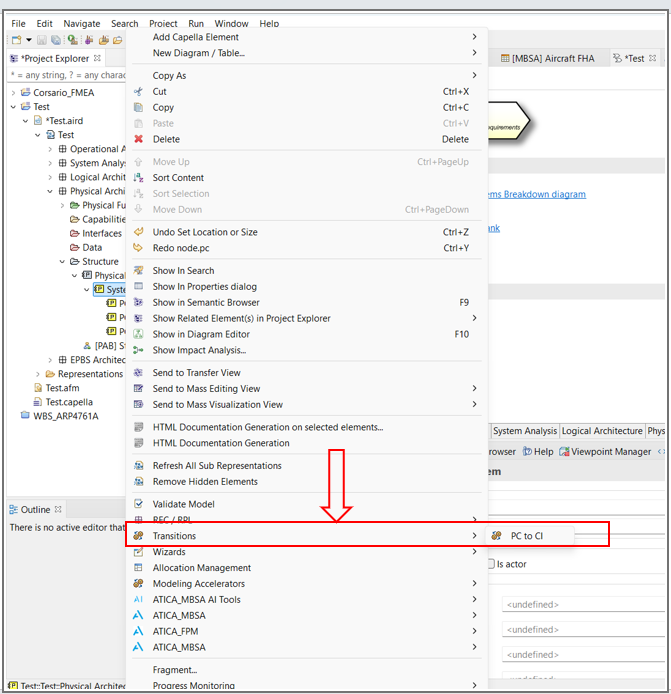Click the ATICA_MBSA AI Tools icon
This screenshot has height=694, width=671.
(139, 599)
